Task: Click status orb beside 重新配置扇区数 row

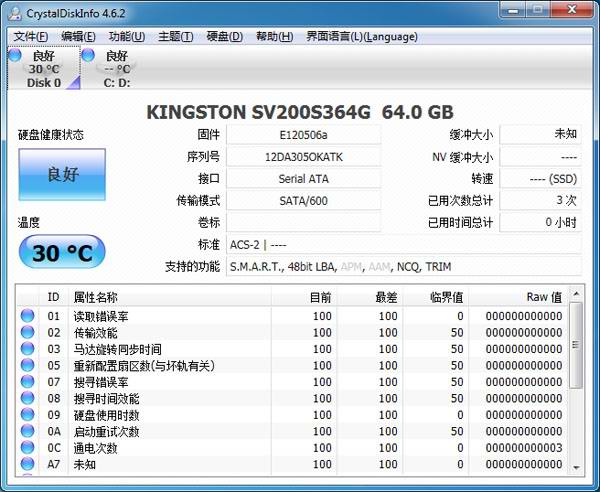Action: (27, 366)
